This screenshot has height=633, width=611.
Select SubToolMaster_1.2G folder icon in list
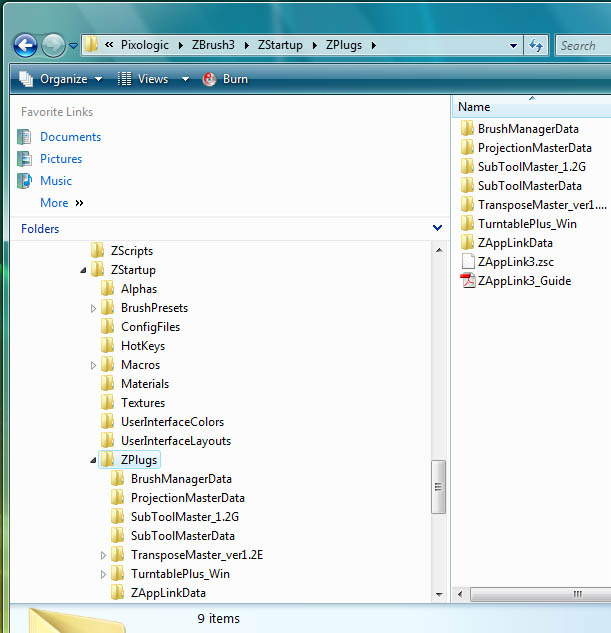click(x=467, y=166)
